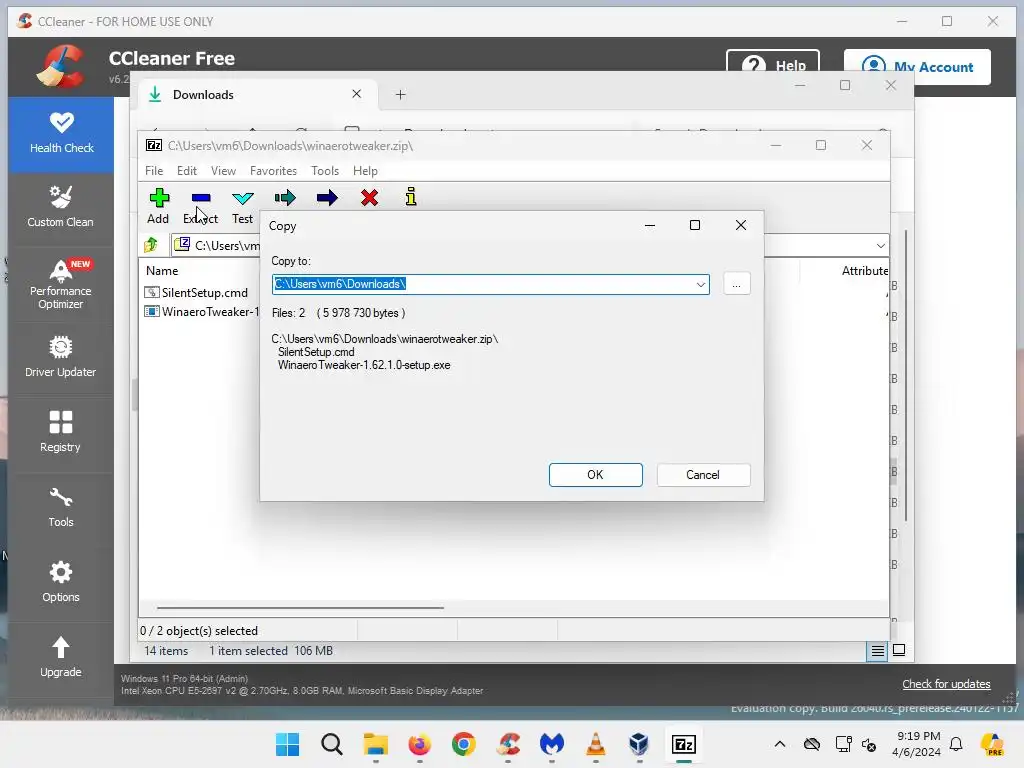Click Upgrade in CCleaner sidebar
The height and width of the screenshot is (768, 1024).
coord(61,658)
